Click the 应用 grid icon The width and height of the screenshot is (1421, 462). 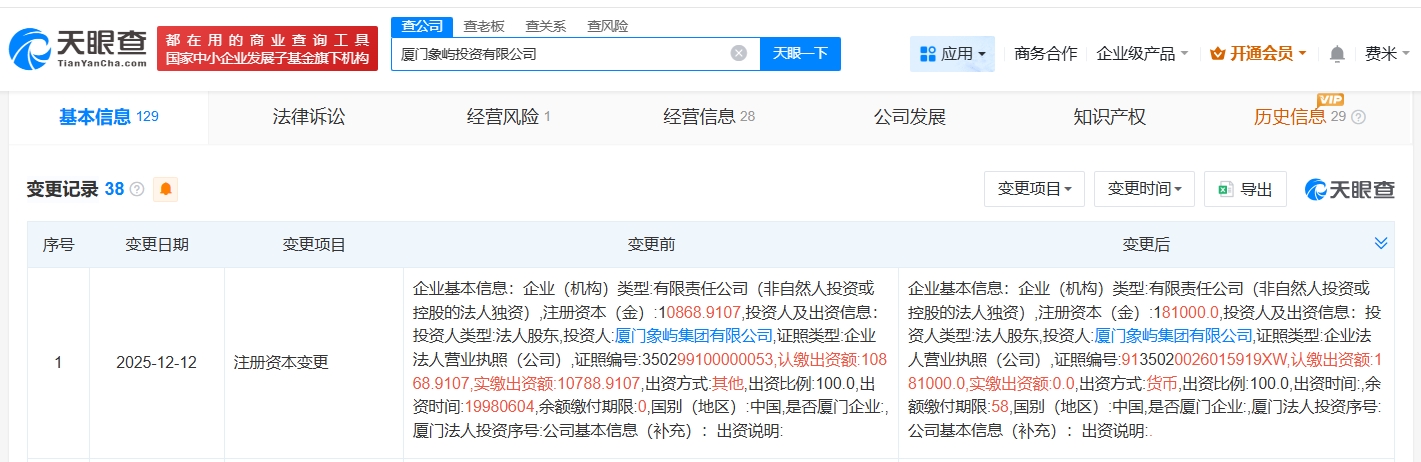[x=927, y=54]
